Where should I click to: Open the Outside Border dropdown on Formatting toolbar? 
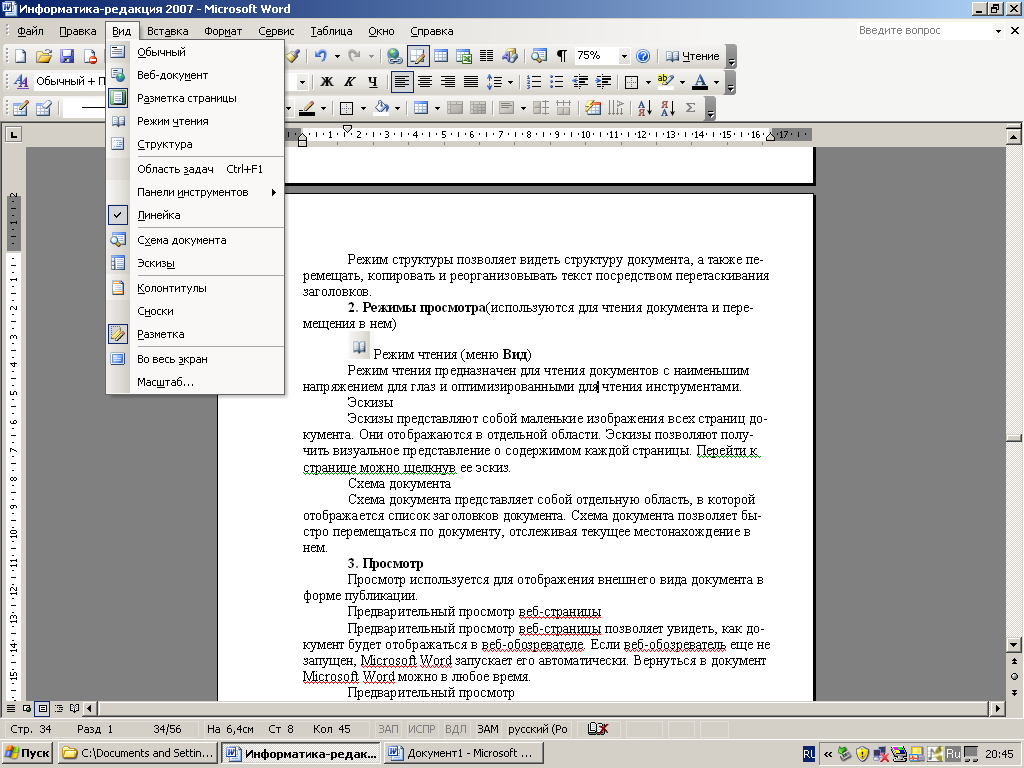pyautogui.click(x=648, y=82)
